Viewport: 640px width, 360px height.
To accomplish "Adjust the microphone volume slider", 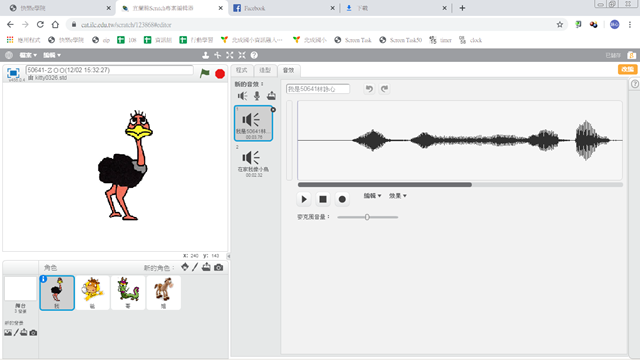I will [367, 217].
